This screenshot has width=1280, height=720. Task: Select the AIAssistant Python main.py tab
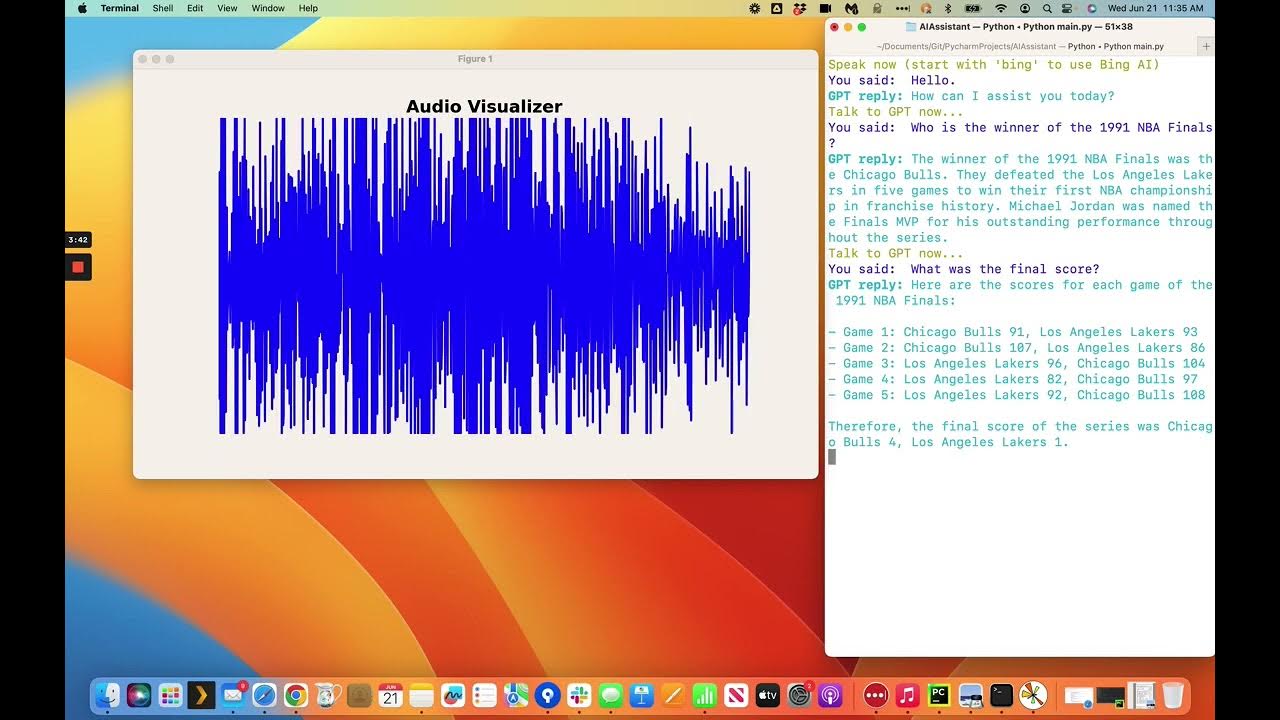(1020, 46)
